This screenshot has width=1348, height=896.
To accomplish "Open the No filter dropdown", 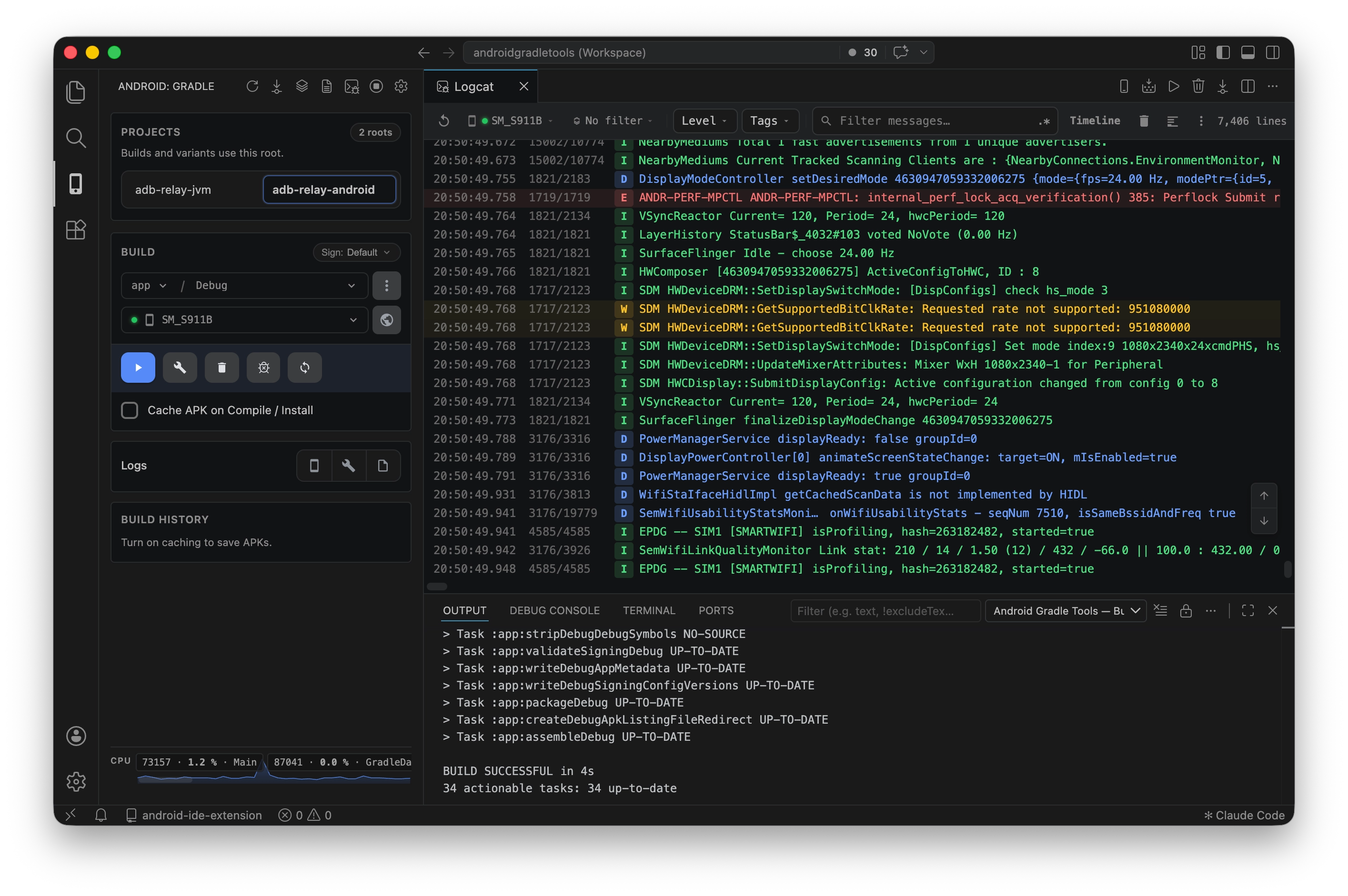I will tap(612, 120).
